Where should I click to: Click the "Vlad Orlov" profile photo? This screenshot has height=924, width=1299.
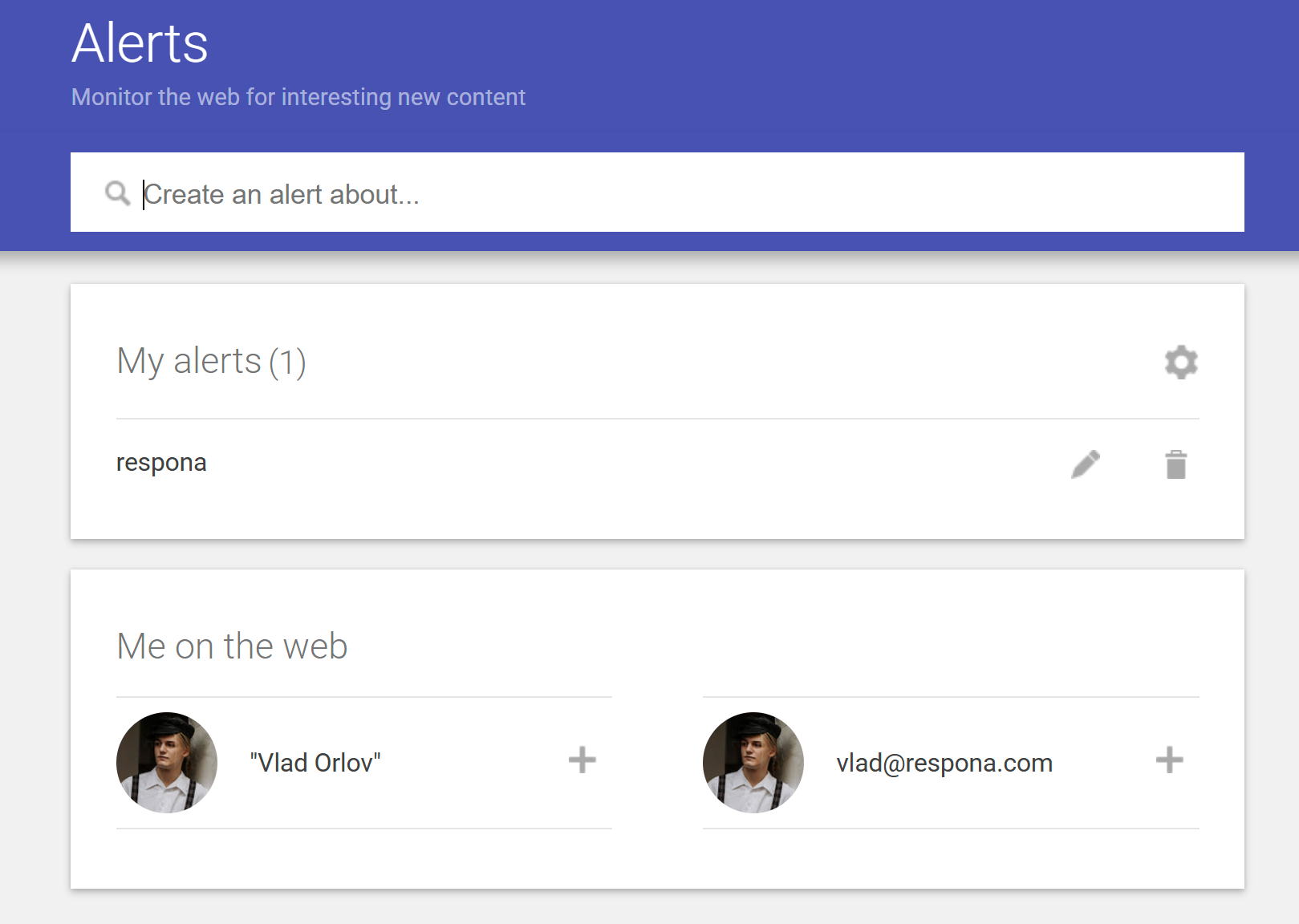pyautogui.click(x=167, y=763)
